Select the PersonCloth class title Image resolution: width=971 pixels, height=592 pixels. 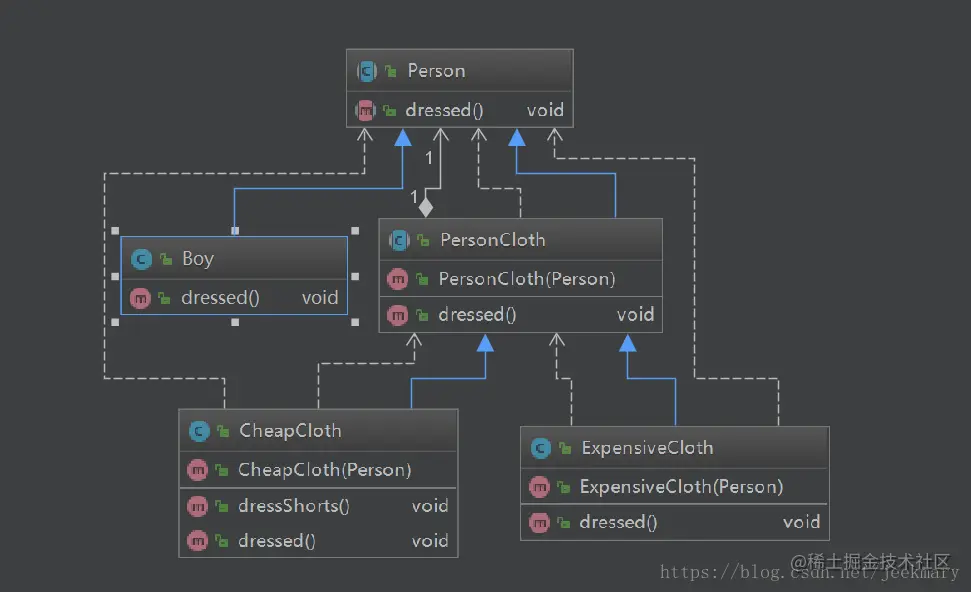(x=493, y=240)
